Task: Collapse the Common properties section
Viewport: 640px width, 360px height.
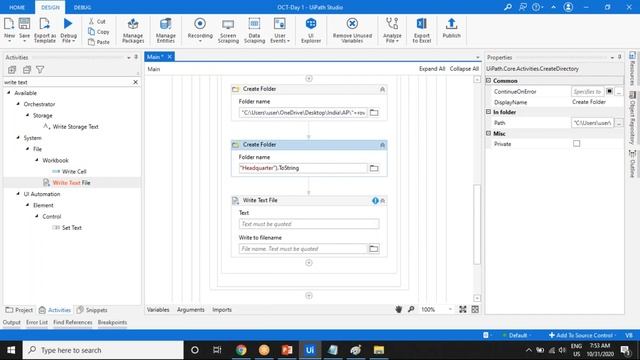Action: 488,81
